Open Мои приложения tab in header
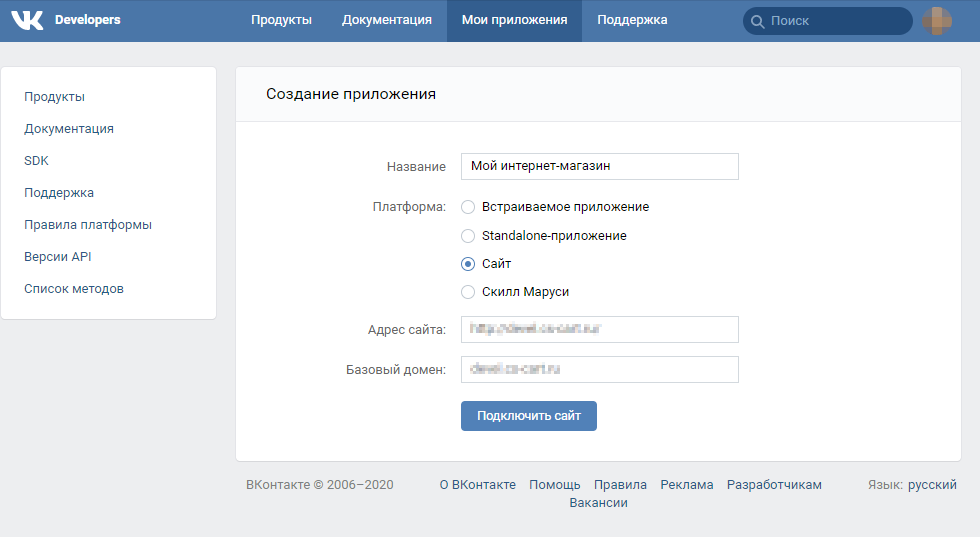The image size is (980, 537). coord(514,20)
